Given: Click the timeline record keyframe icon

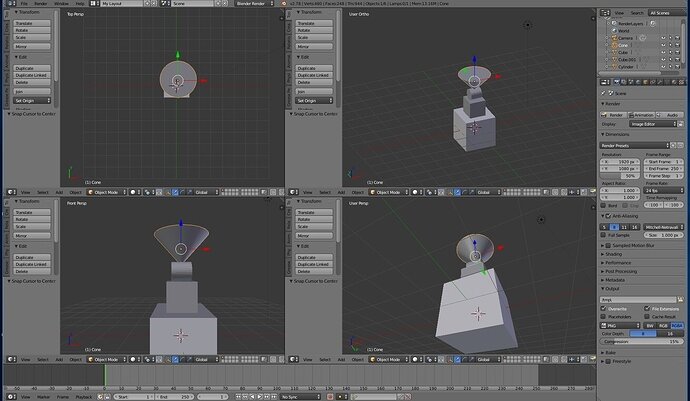Looking at the screenshot, I should pos(330,397).
